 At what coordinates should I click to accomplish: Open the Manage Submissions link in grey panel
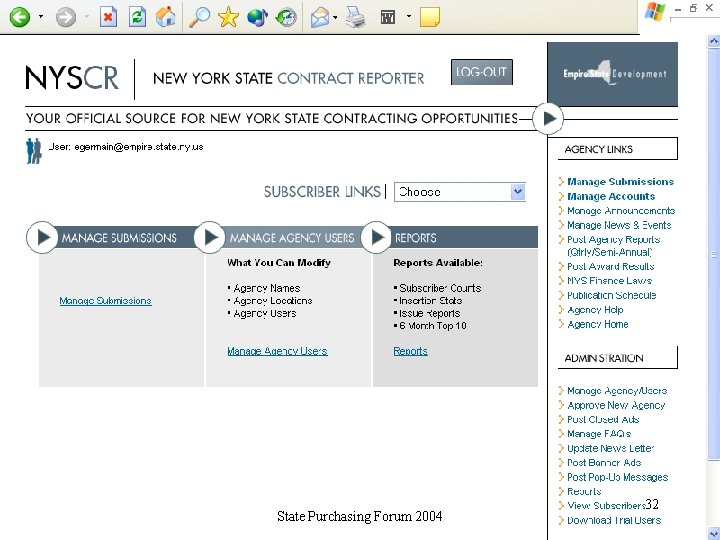point(105,301)
